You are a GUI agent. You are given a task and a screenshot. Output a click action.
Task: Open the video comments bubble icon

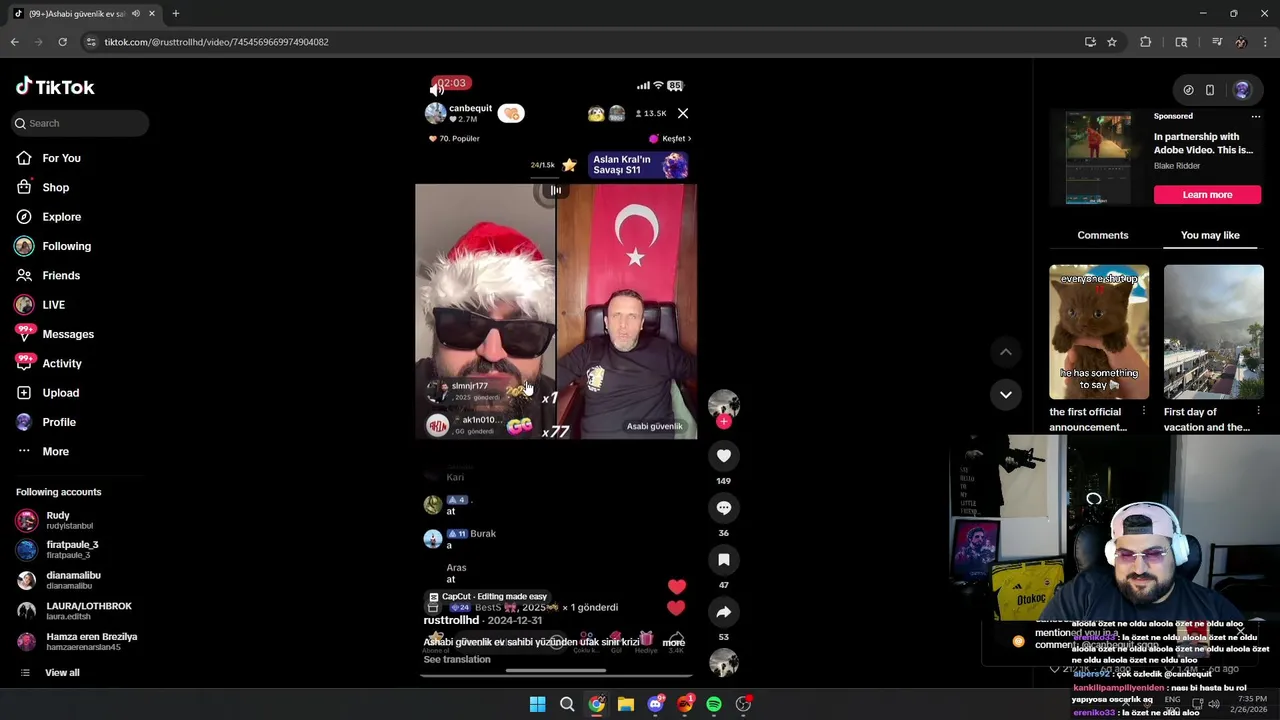coord(724,508)
